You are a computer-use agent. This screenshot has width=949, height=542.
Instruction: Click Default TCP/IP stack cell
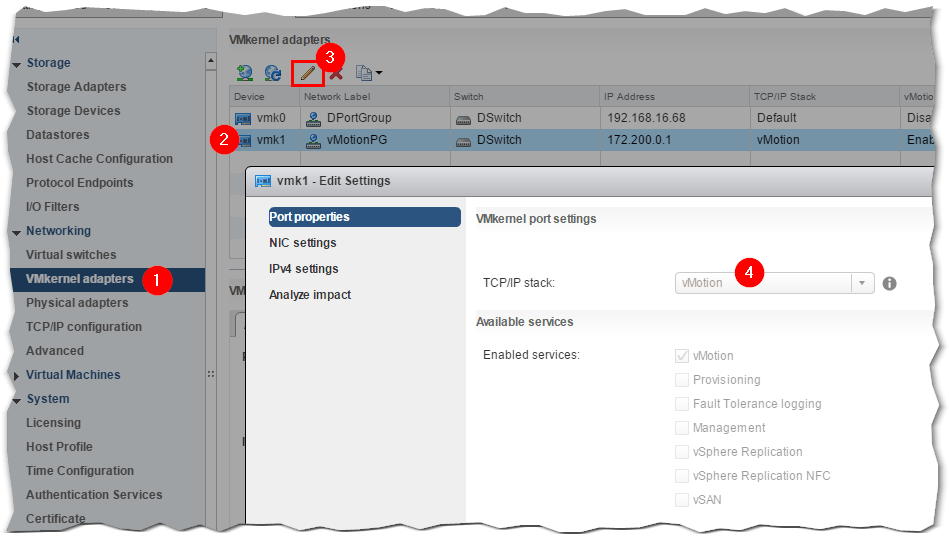pyautogui.click(x=777, y=118)
